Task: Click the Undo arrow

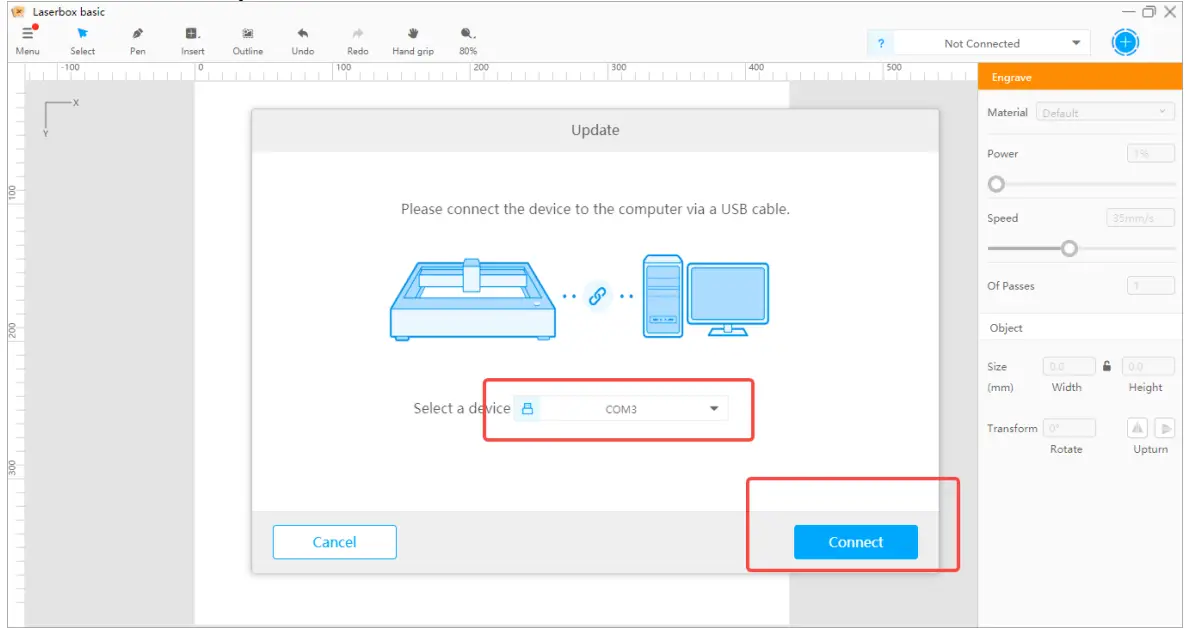Action: 302,33
